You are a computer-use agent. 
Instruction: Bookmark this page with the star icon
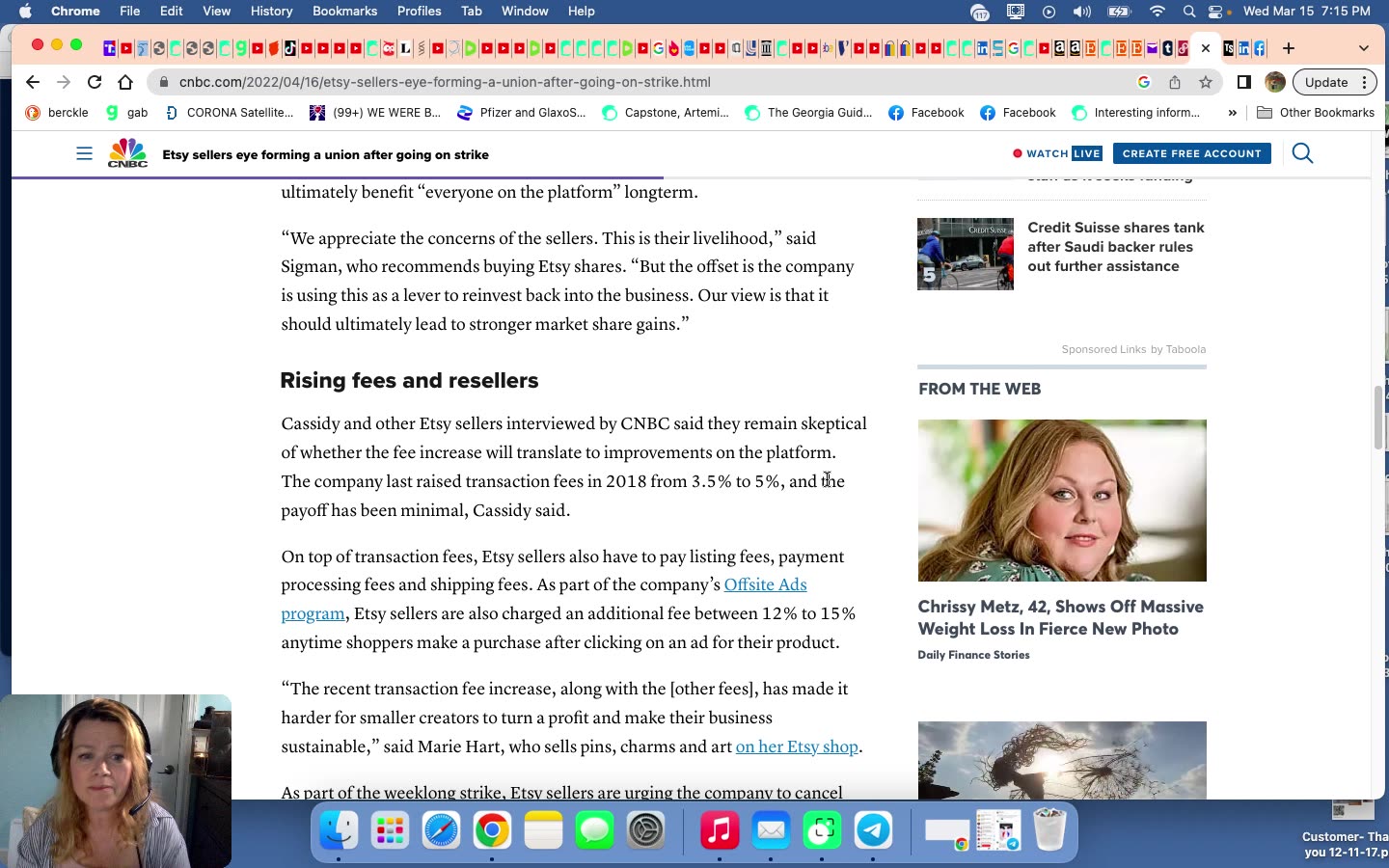pos(1206,82)
